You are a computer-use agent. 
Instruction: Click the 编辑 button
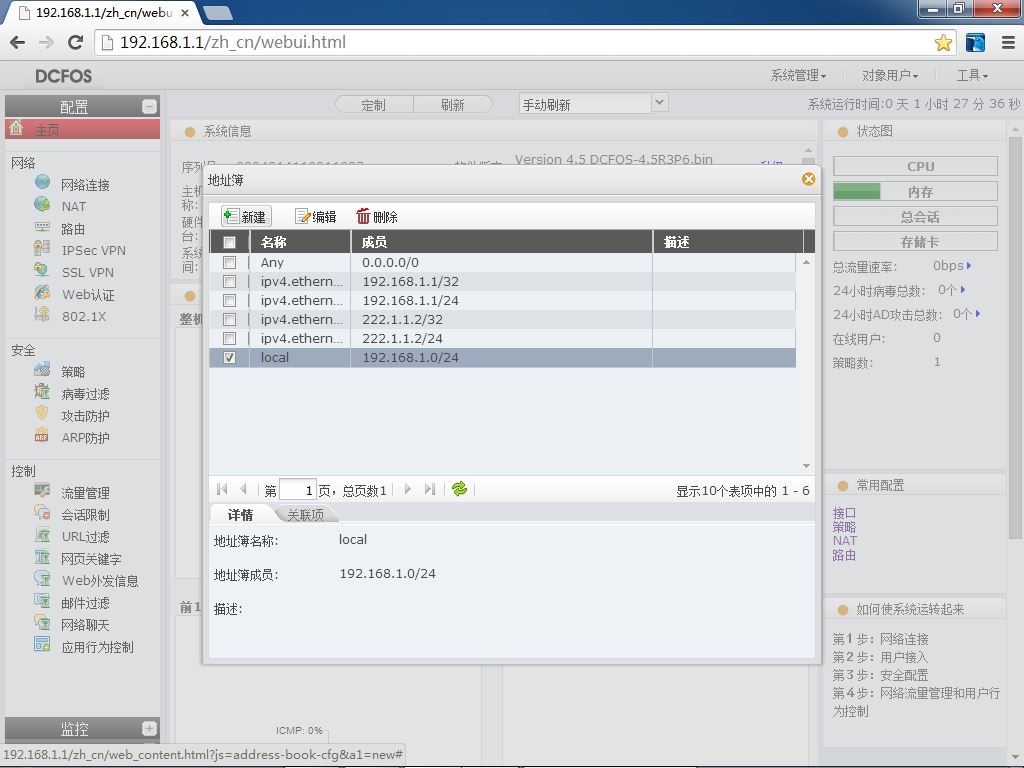[316, 216]
